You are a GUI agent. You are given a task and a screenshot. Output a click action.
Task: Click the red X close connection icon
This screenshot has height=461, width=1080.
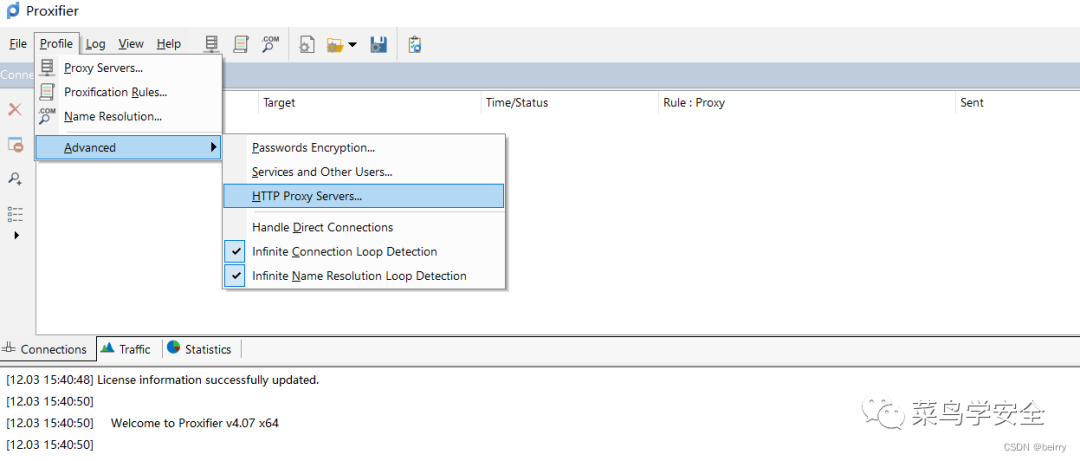pos(14,110)
